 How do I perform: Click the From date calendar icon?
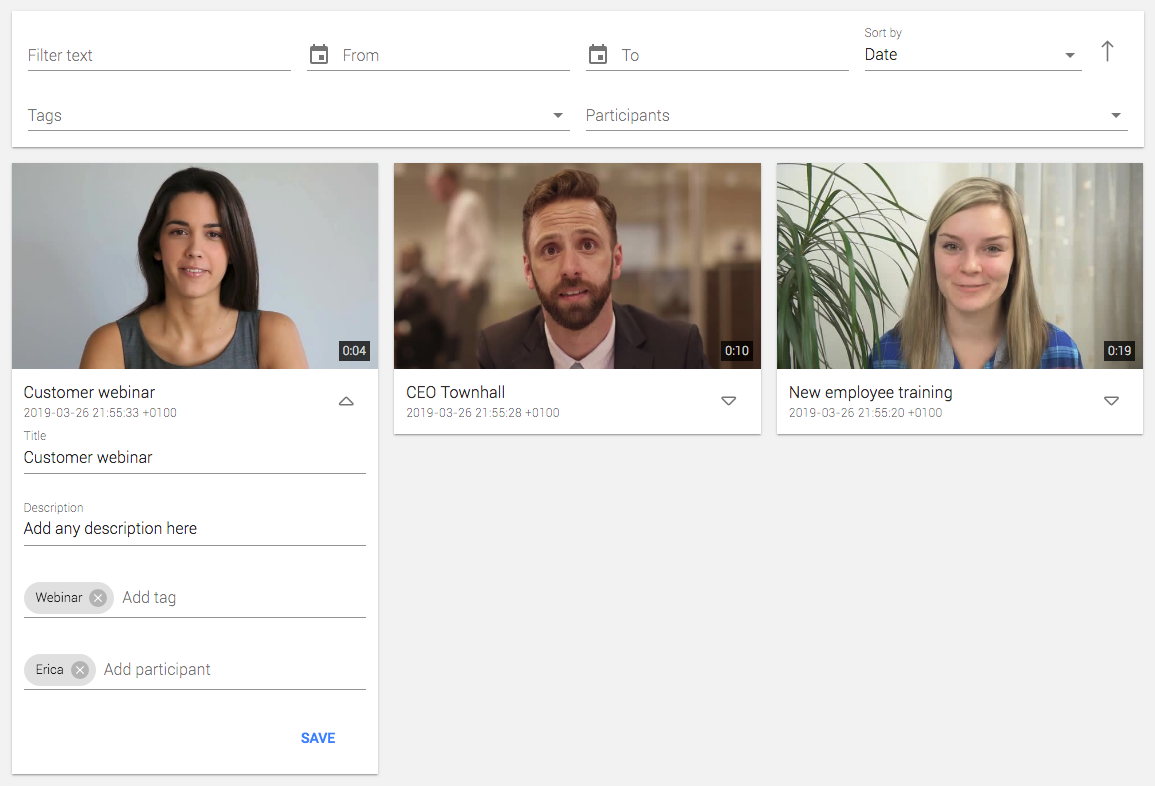(319, 55)
